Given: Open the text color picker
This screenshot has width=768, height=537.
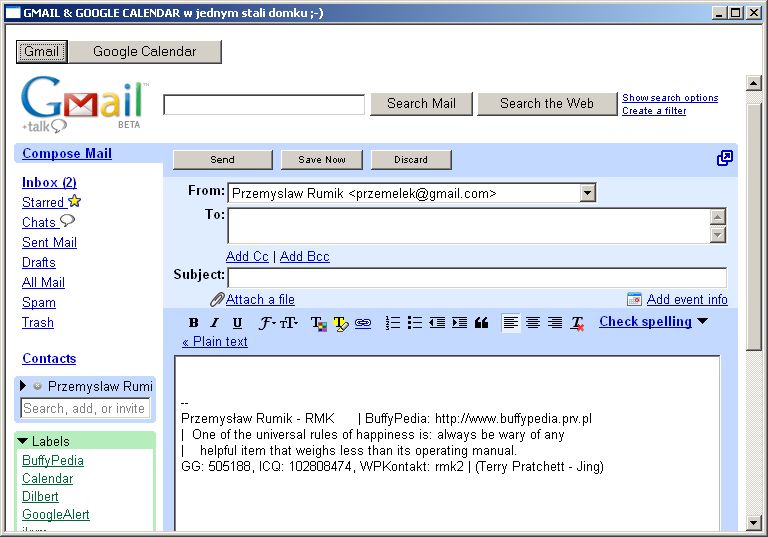Looking at the screenshot, I should pyautogui.click(x=319, y=323).
